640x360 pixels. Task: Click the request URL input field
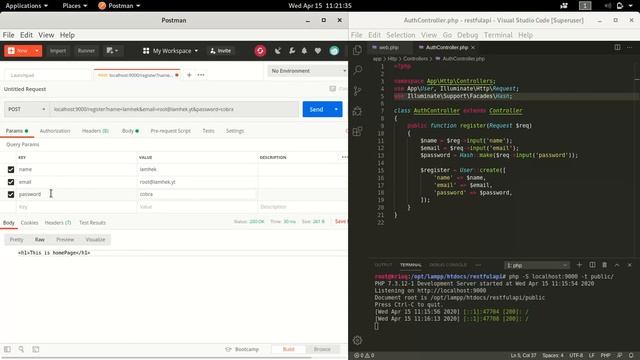tap(174, 109)
